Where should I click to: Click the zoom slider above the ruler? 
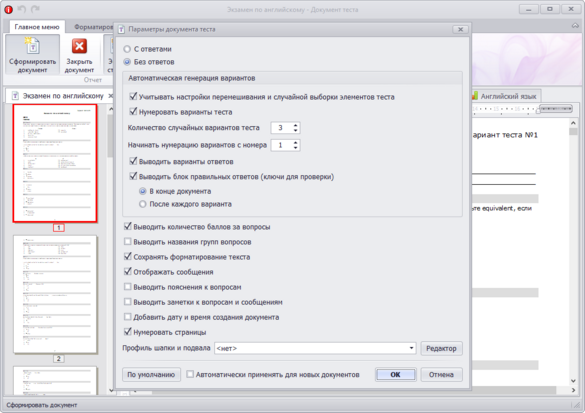(556, 109)
